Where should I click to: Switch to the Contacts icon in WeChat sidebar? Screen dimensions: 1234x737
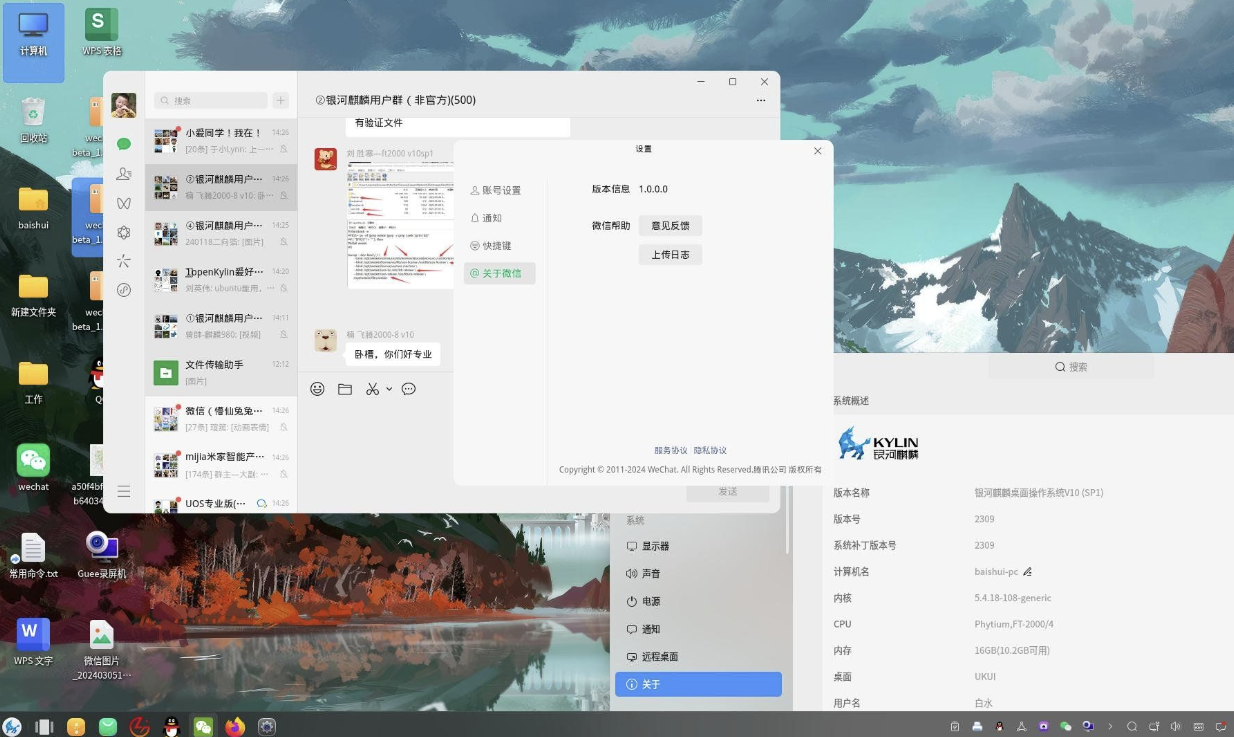coord(123,174)
